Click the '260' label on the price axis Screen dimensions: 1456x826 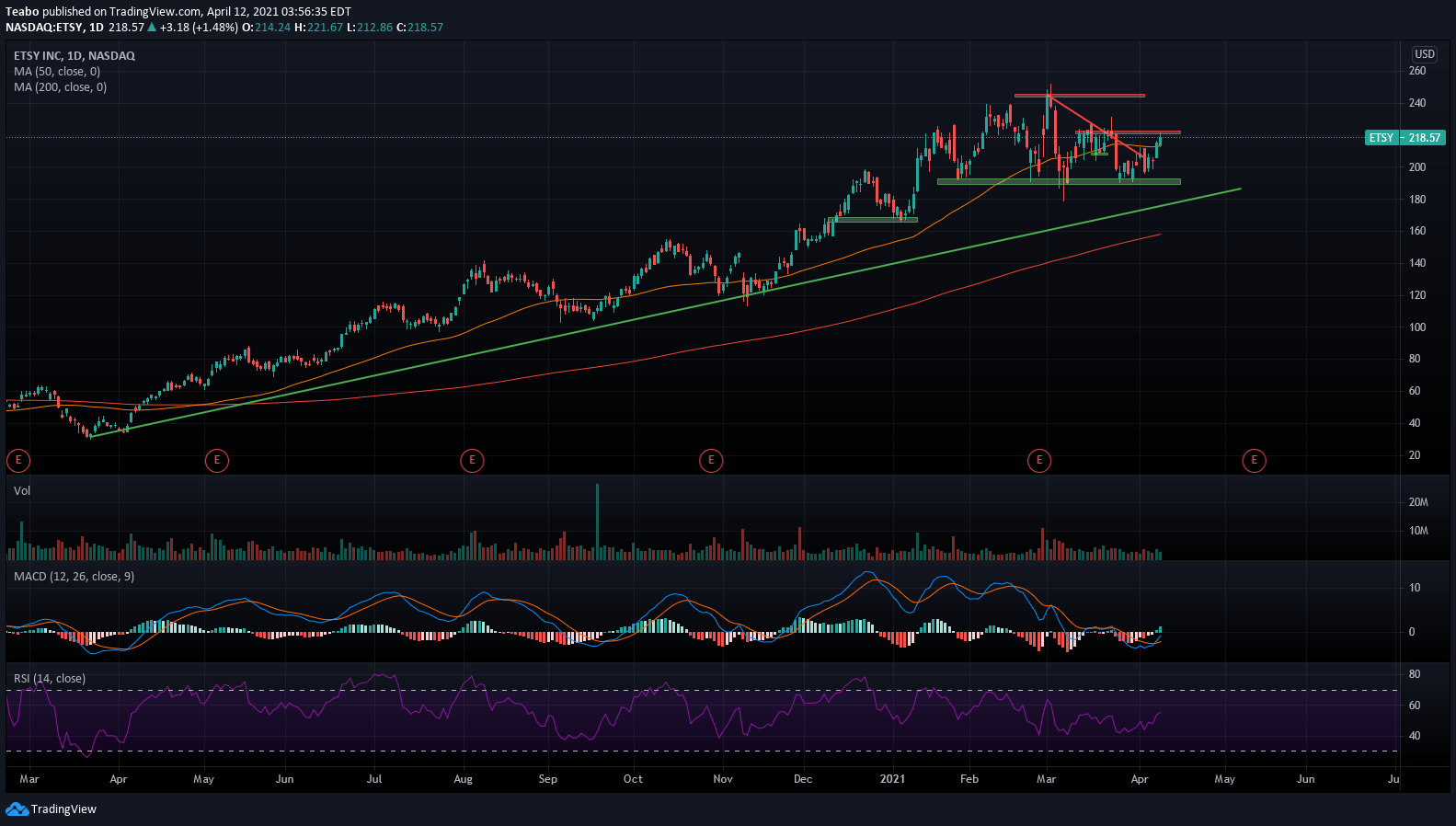pyautogui.click(x=1417, y=71)
